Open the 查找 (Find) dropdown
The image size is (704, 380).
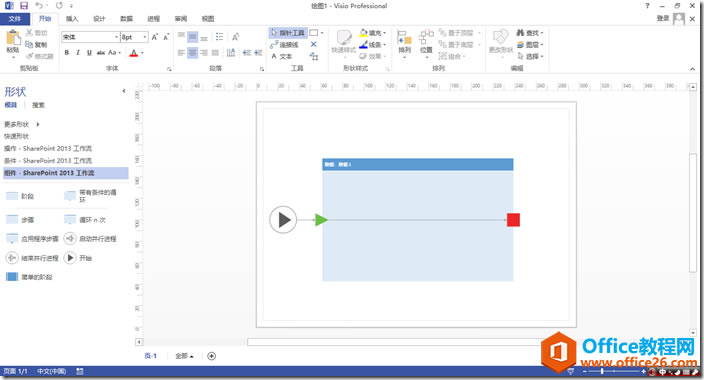point(530,33)
